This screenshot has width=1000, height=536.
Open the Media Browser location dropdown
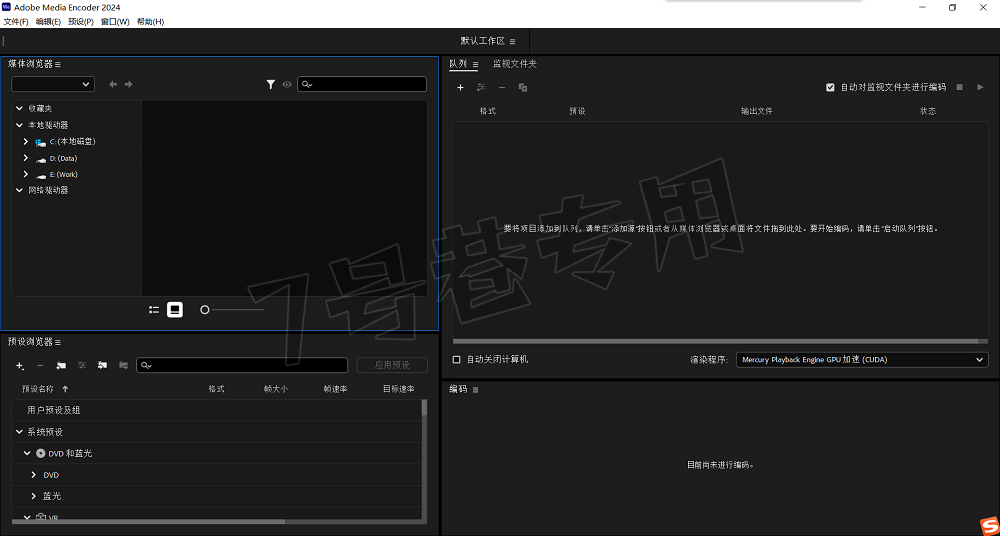tap(53, 84)
